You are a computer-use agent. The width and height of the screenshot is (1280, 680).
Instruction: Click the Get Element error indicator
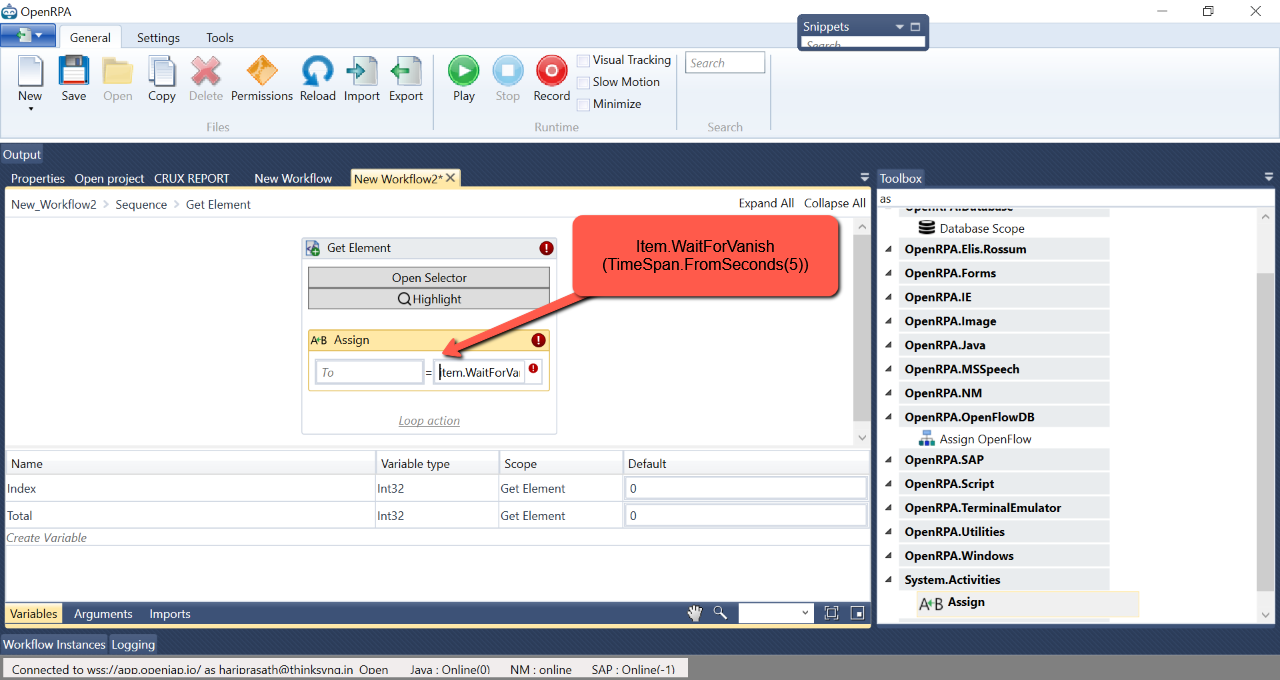coord(546,248)
